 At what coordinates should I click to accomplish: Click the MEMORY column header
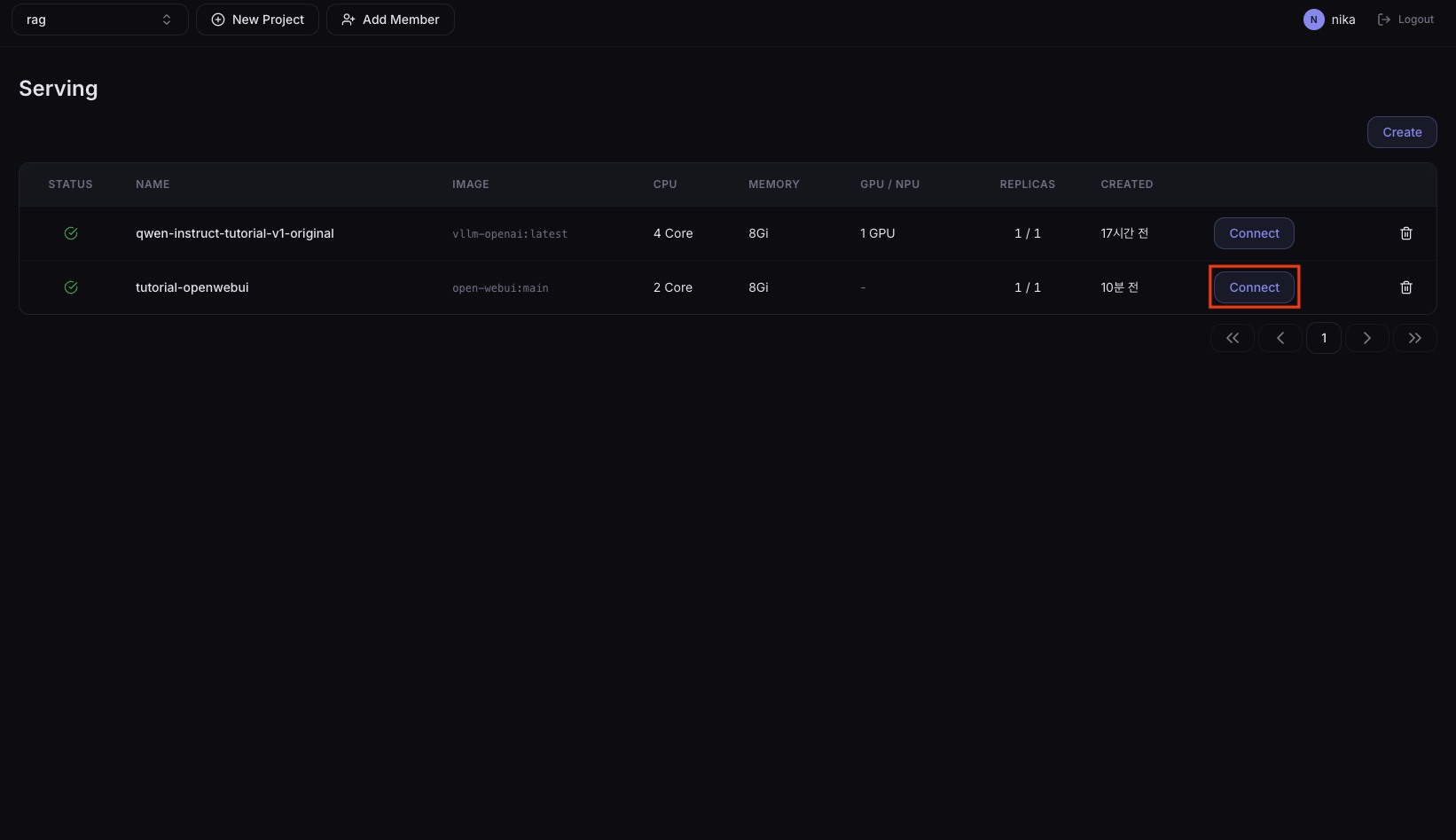(774, 184)
